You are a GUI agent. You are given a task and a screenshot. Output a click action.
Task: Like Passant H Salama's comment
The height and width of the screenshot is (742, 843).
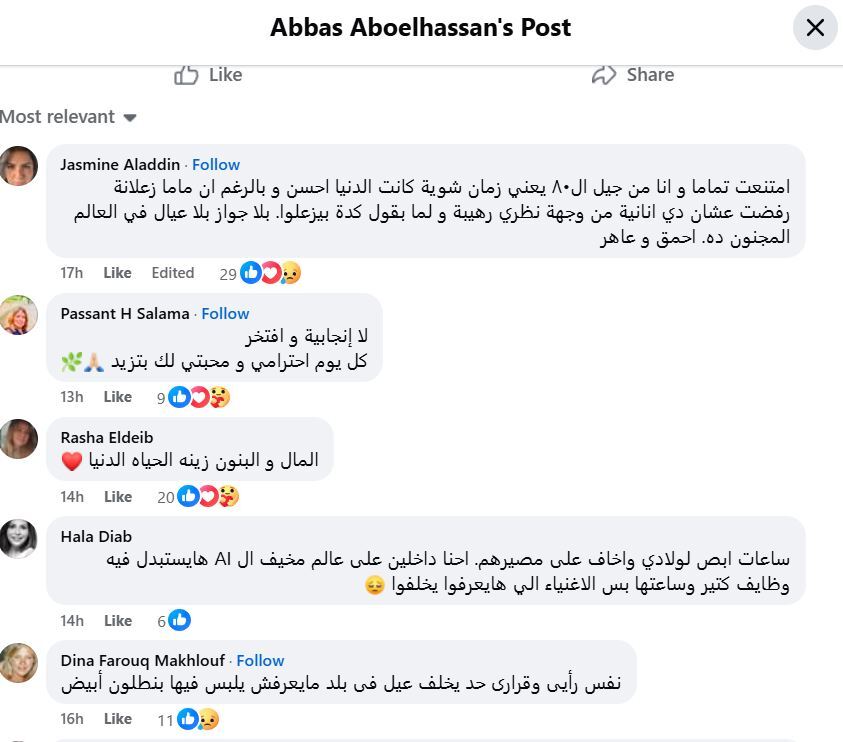[117, 397]
